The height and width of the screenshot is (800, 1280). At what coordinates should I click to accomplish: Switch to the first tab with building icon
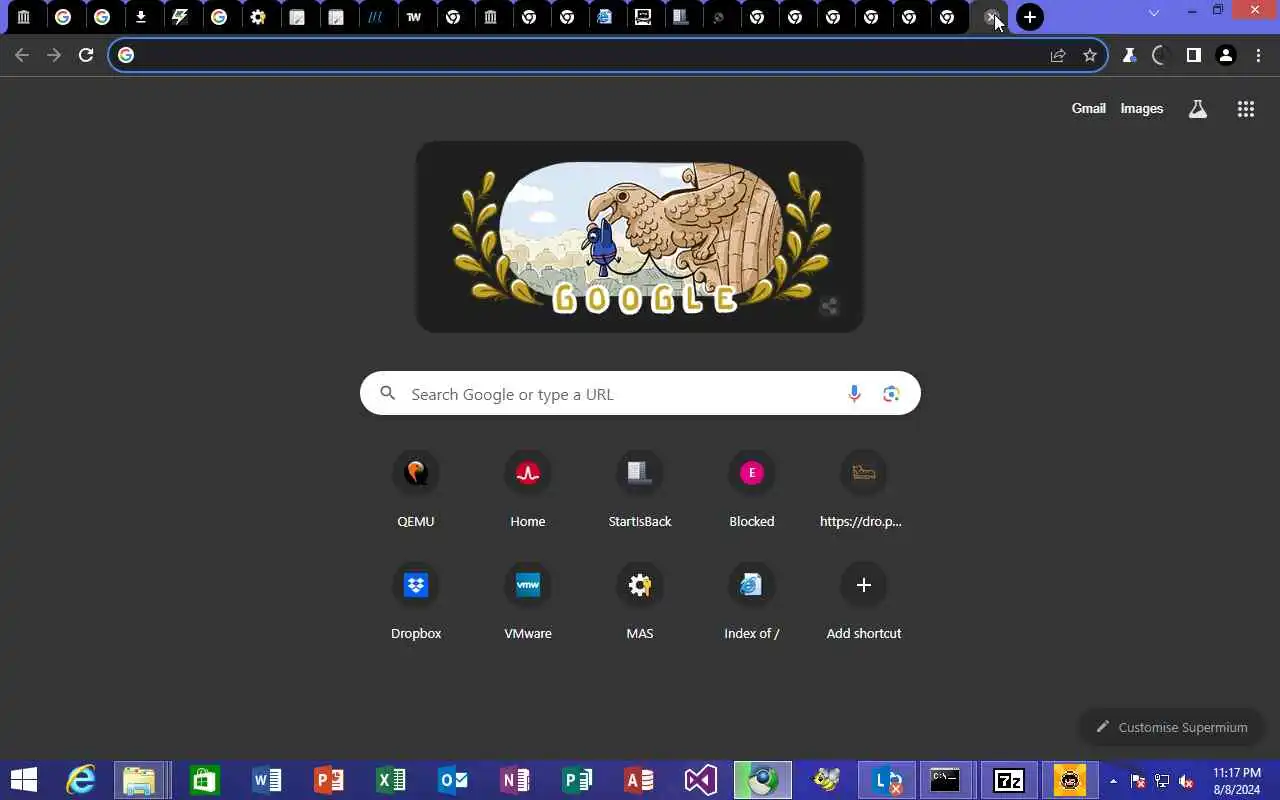tap(24, 17)
